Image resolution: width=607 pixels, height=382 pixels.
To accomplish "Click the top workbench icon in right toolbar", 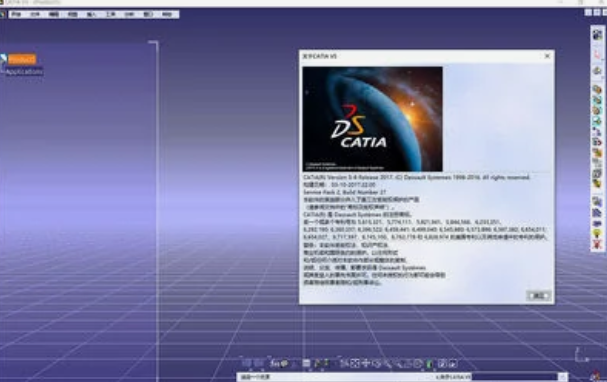I will (597, 35).
